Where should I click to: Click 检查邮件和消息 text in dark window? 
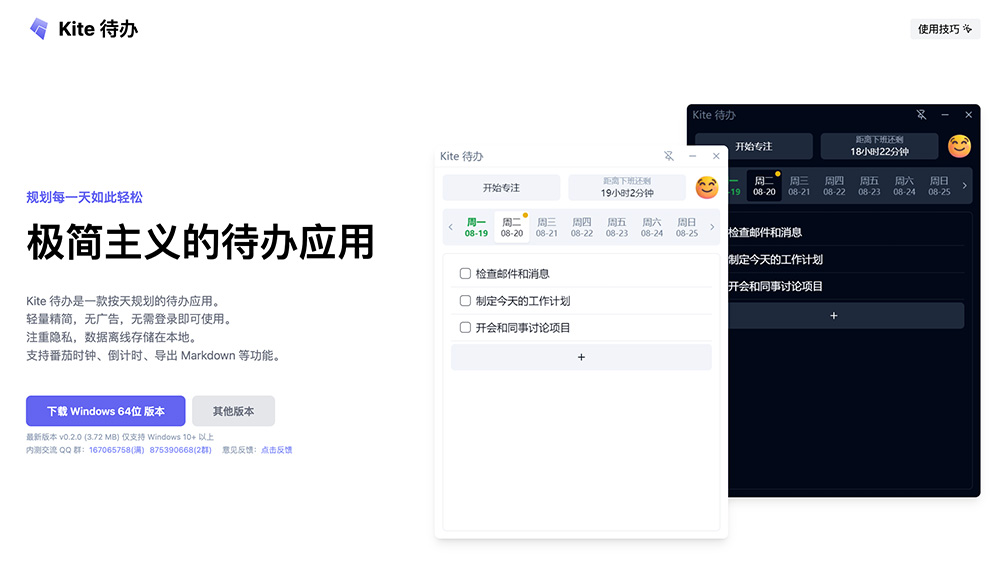tap(765, 232)
